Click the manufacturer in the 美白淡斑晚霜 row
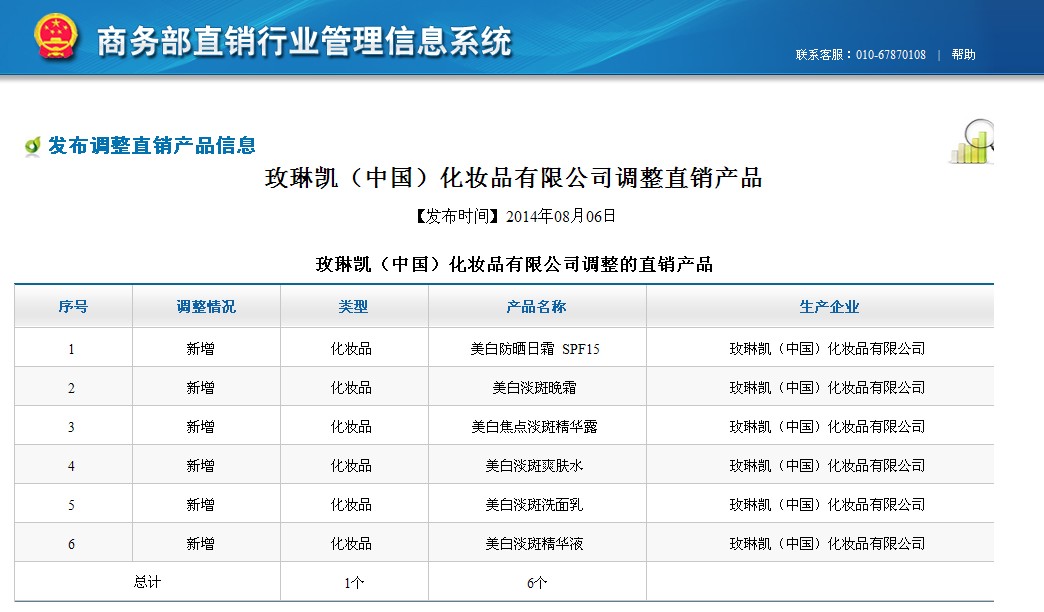The image size is (1044, 612). tap(828, 388)
